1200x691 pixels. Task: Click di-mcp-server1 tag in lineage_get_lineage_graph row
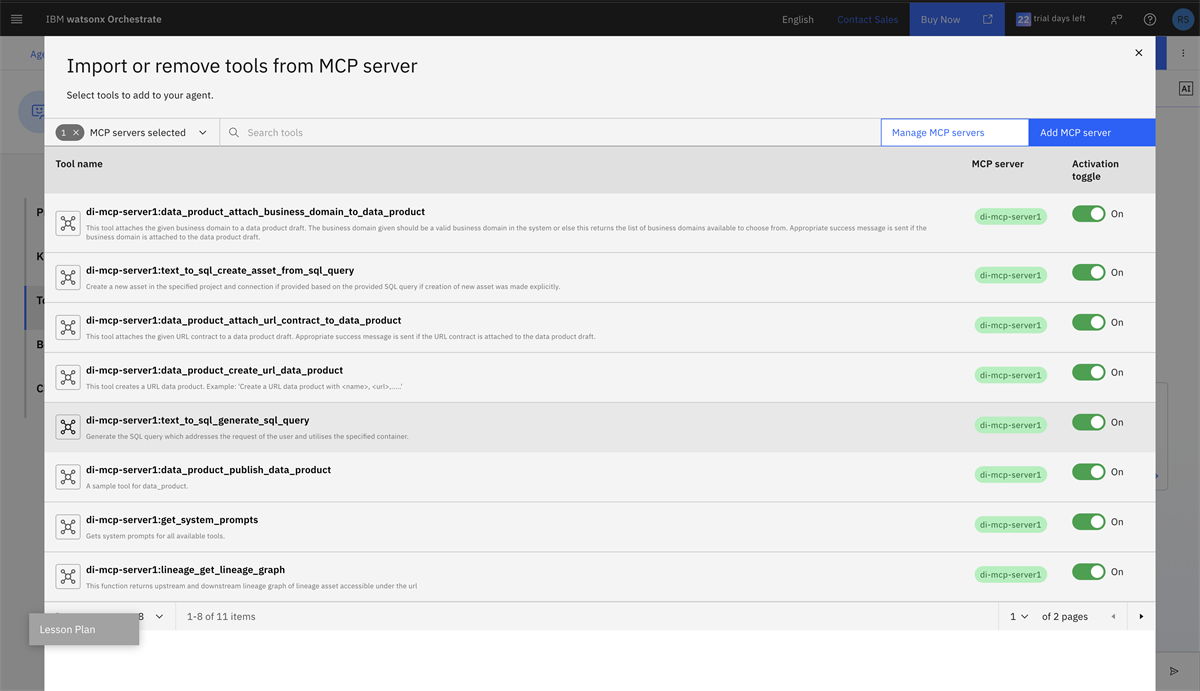pyautogui.click(x=1010, y=575)
